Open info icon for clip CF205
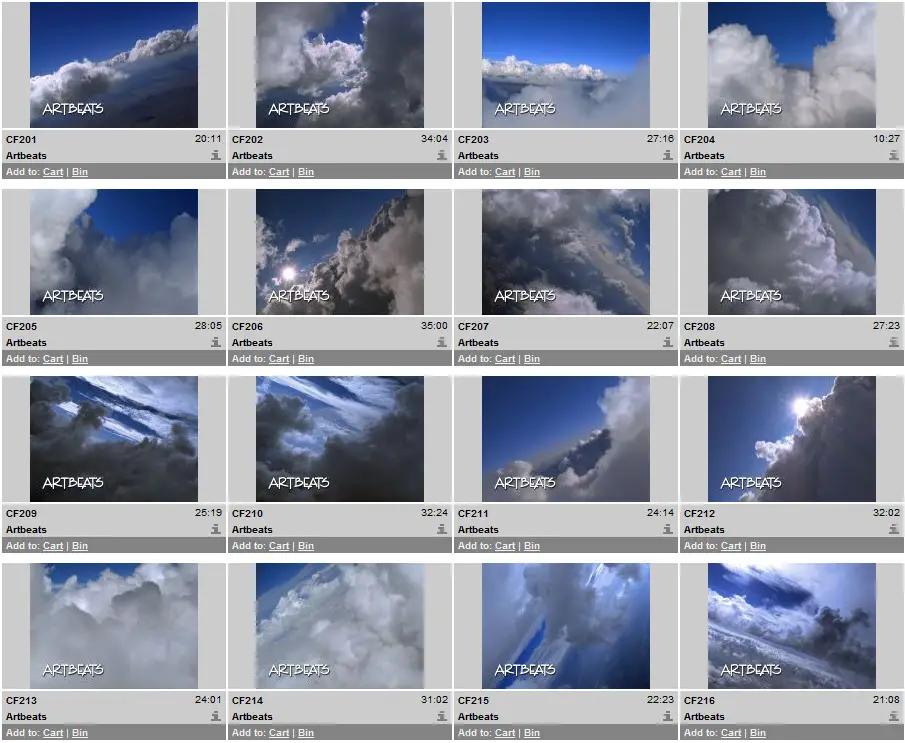Screen dimensions: 905x743 coord(216,342)
